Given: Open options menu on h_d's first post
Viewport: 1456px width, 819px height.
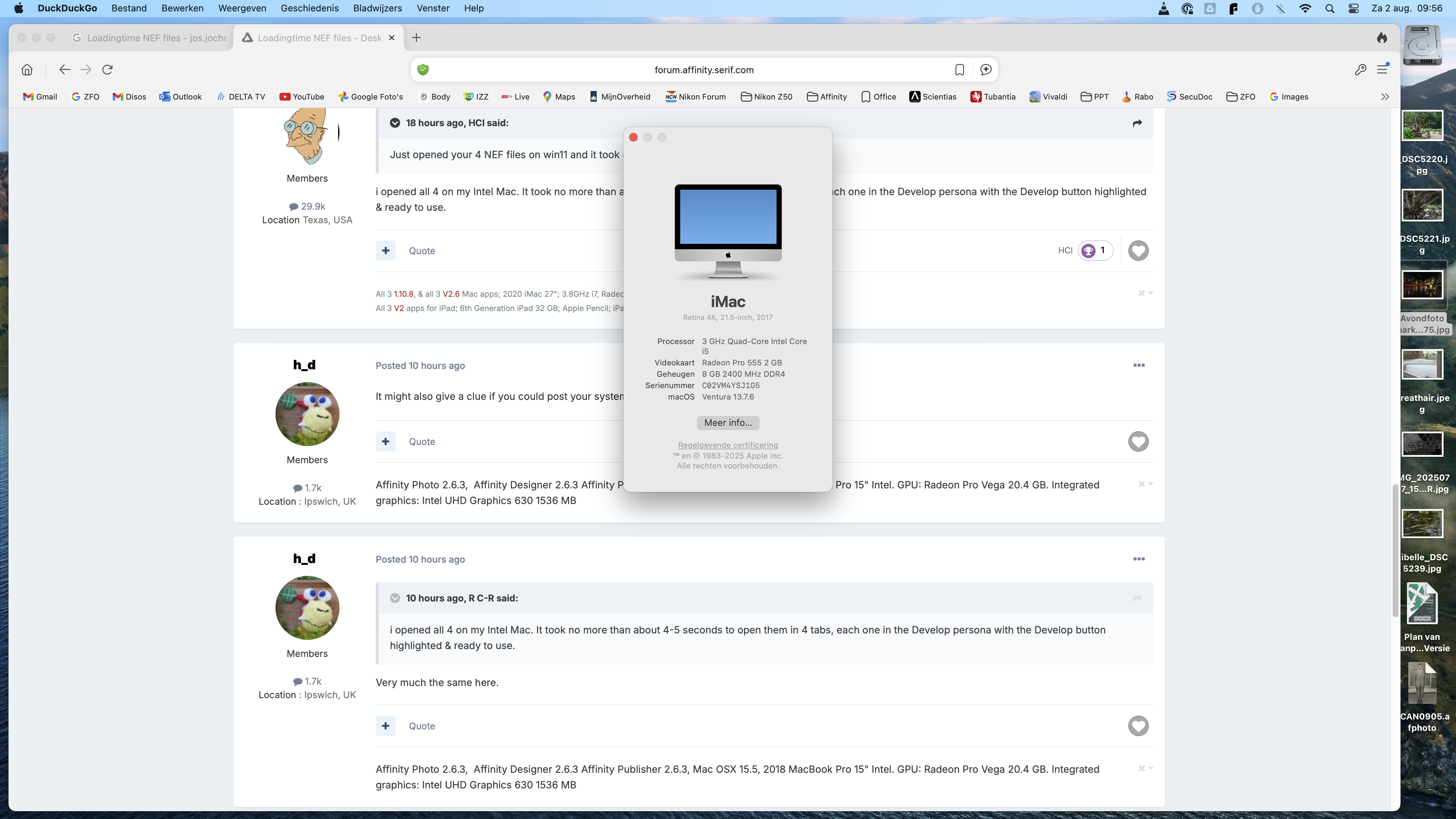Looking at the screenshot, I should coord(1139,365).
